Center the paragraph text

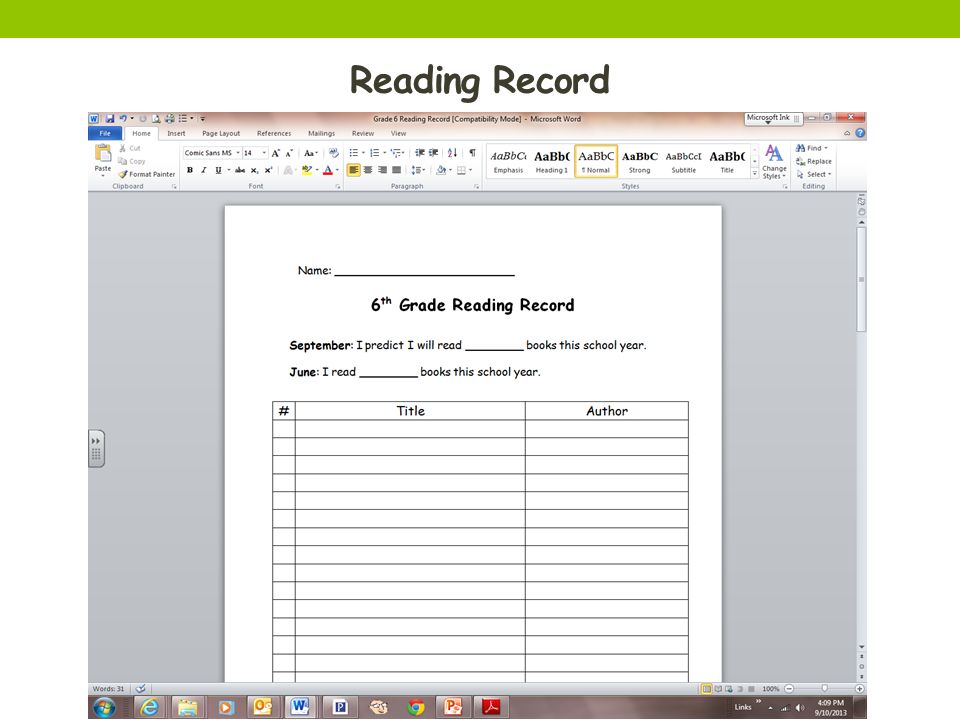tap(368, 170)
